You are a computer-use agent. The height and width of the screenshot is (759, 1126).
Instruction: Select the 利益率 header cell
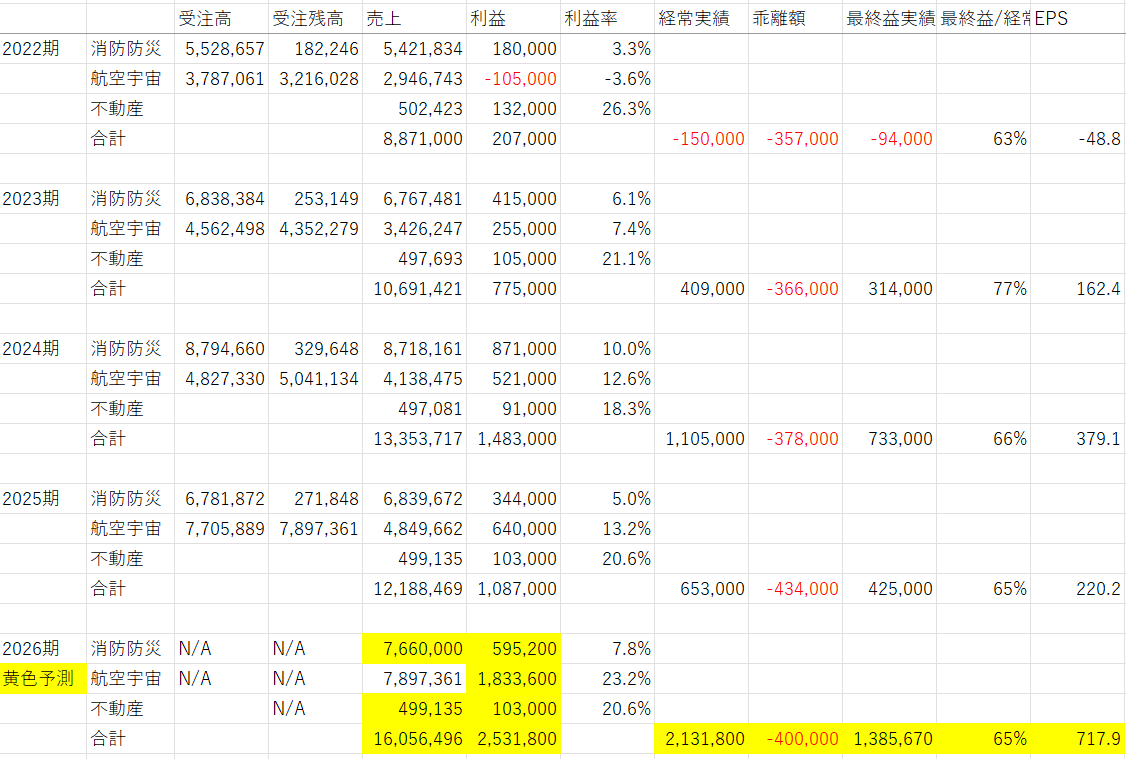click(x=607, y=19)
